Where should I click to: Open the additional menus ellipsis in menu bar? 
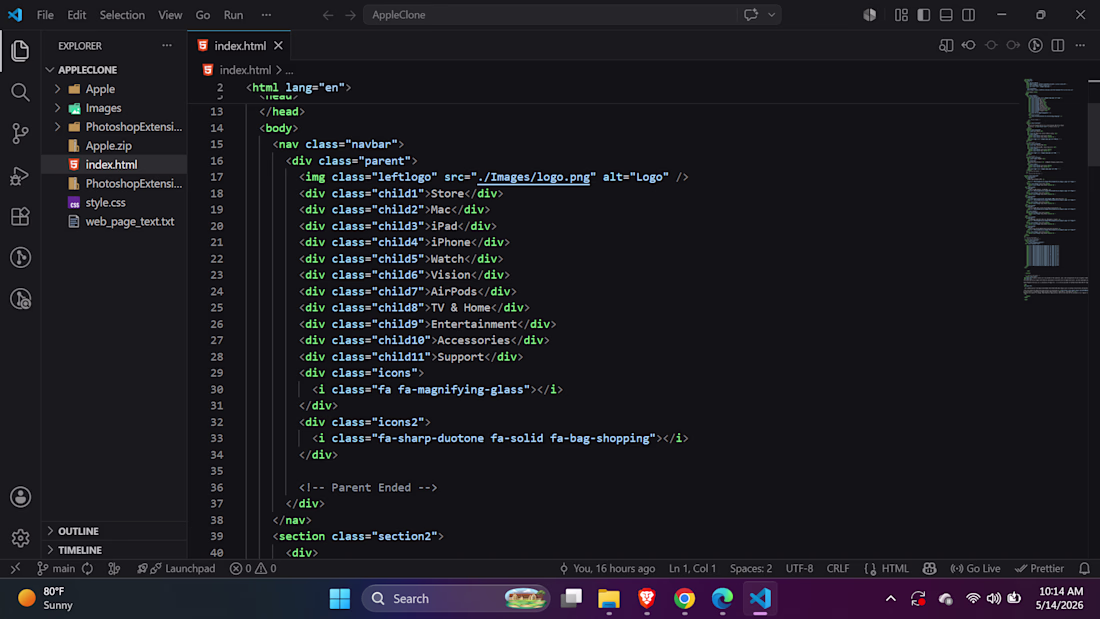pos(266,15)
